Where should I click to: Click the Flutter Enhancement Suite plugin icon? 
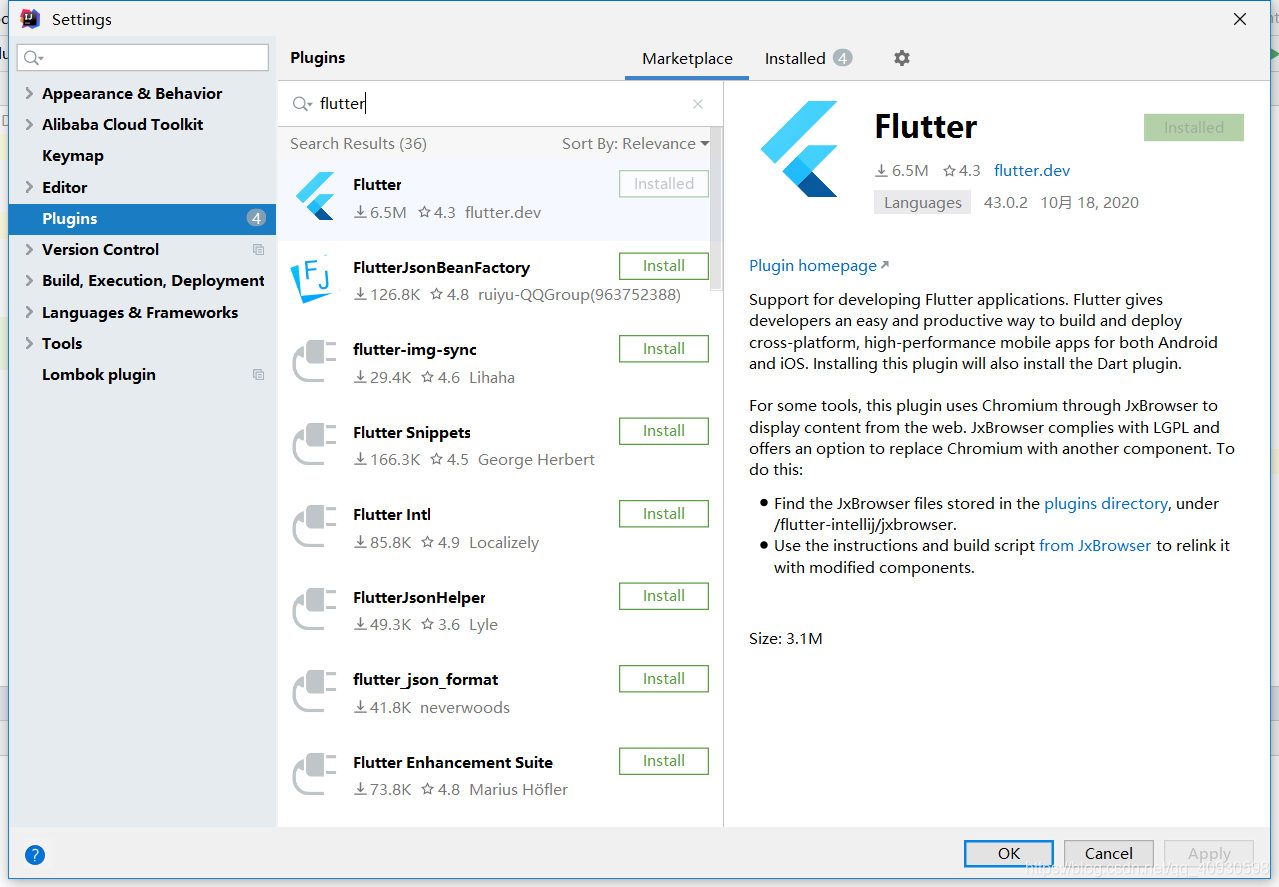315,775
